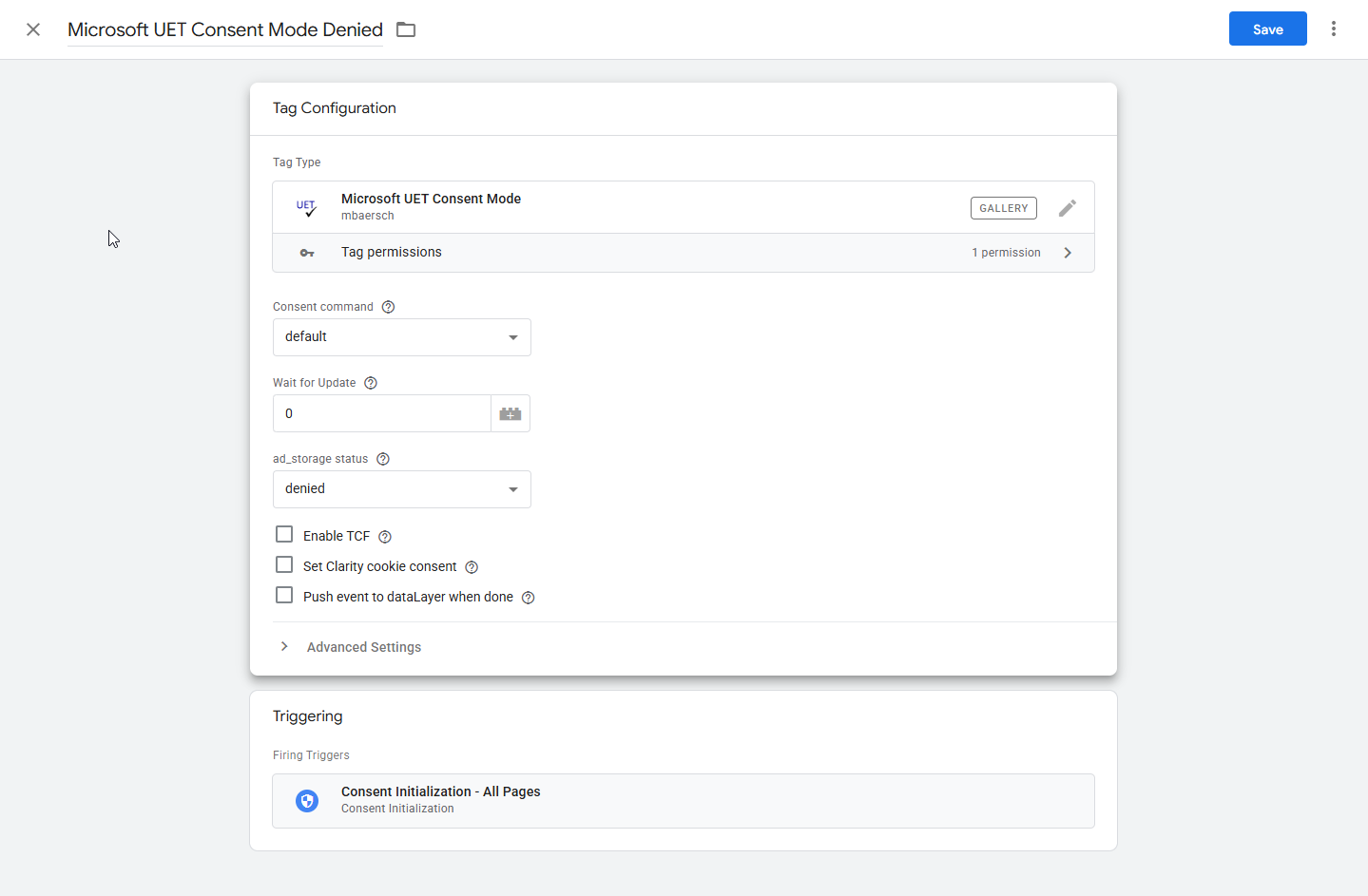Image resolution: width=1368 pixels, height=896 pixels.
Task: Enable the TCF checkbox
Action: [x=284, y=534]
